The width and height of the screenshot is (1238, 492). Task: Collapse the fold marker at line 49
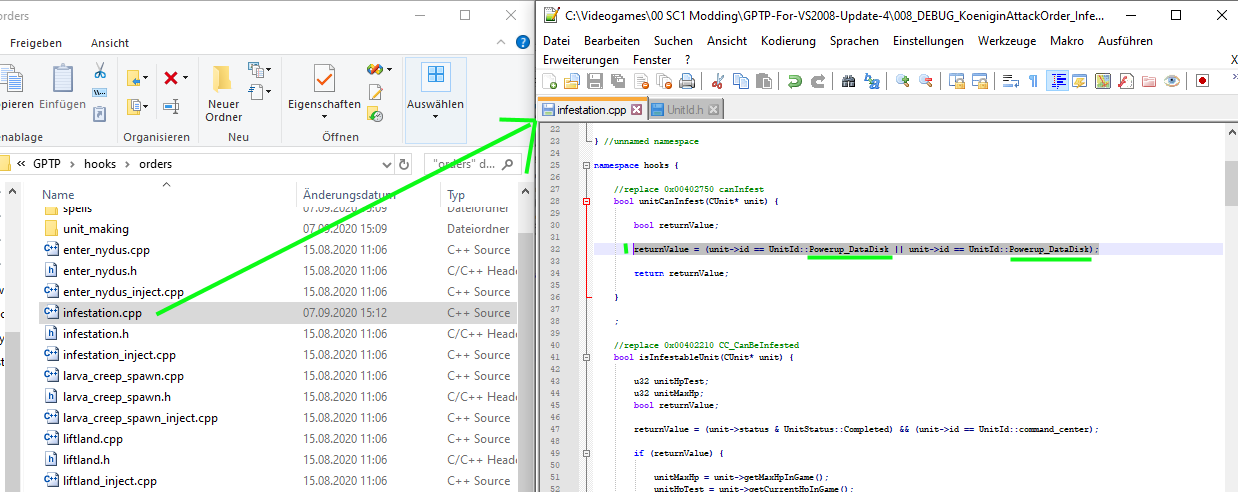[x=586, y=453]
